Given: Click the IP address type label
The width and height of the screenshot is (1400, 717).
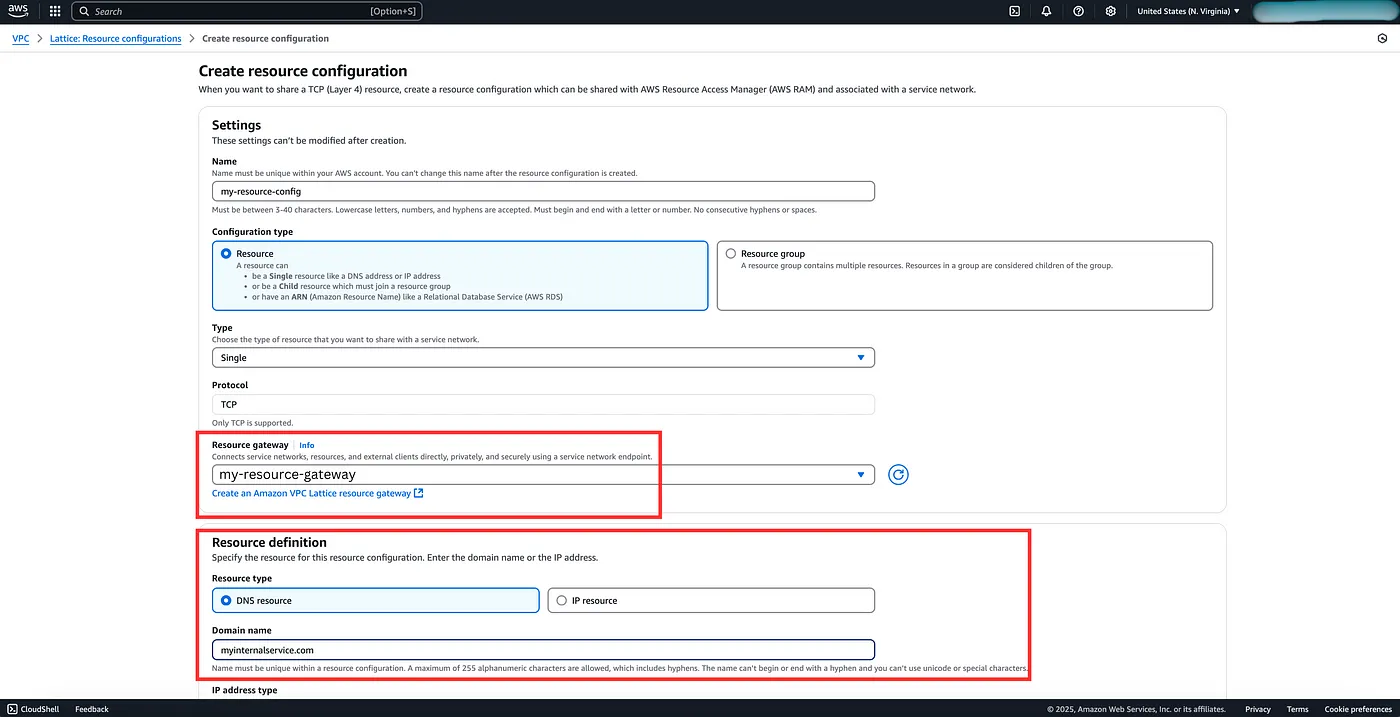Looking at the screenshot, I should [x=245, y=690].
